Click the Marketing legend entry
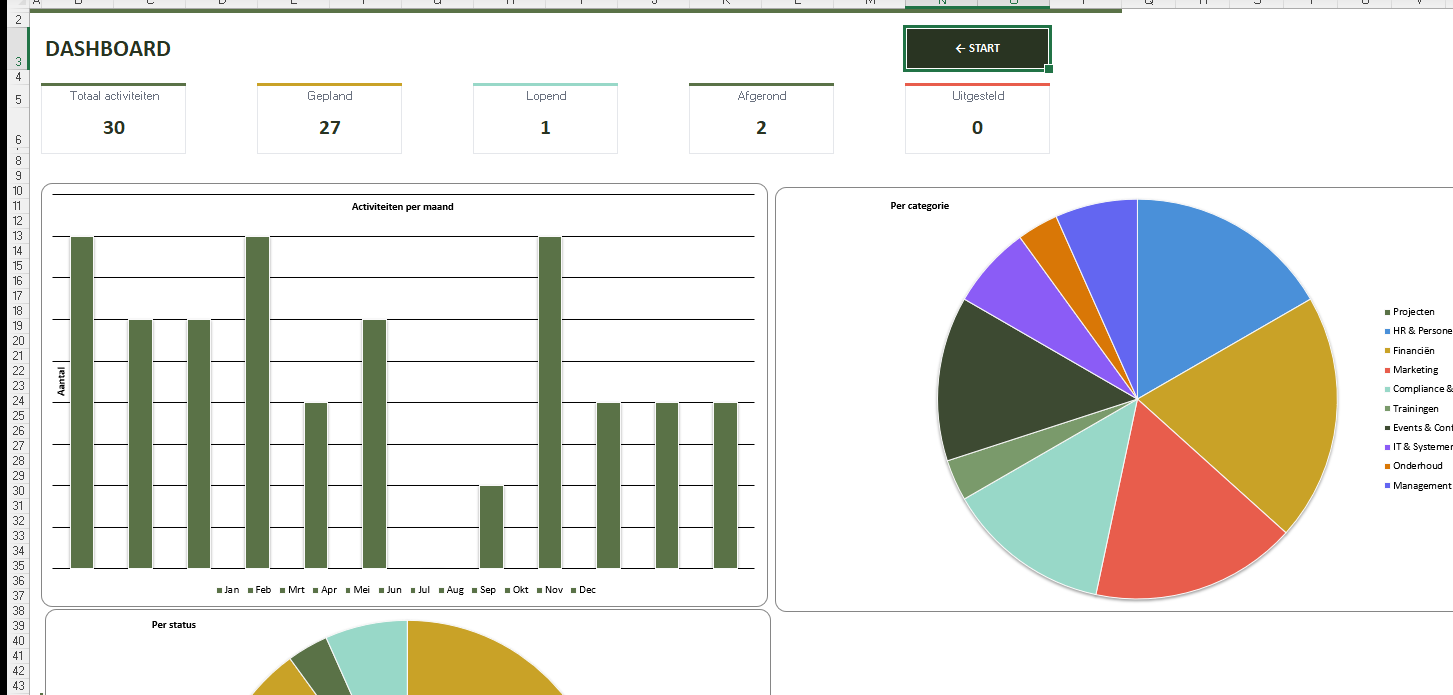This screenshot has height=695, width=1453. pyautogui.click(x=1415, y=370)
